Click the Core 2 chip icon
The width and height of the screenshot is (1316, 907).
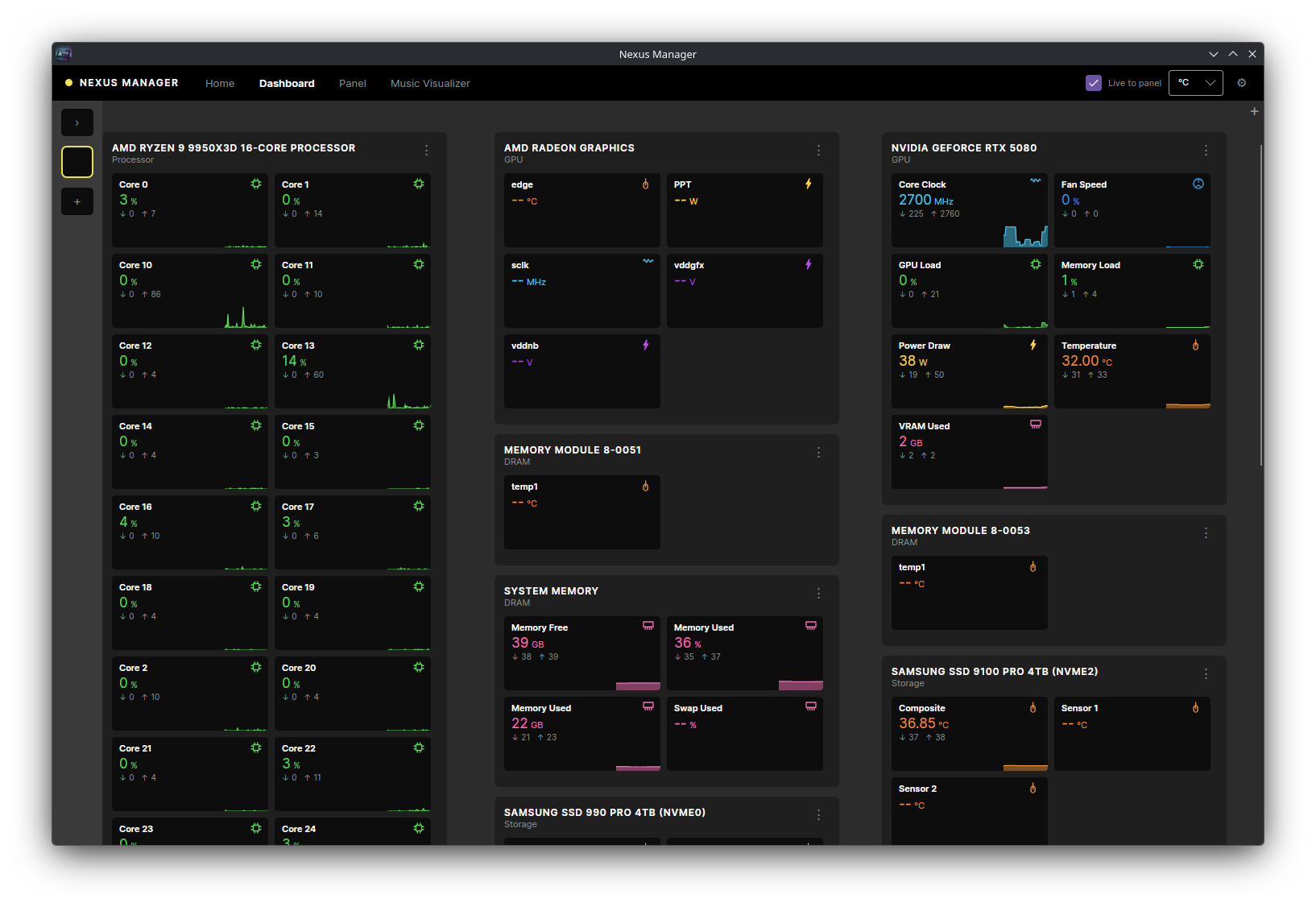pos(256,667)
